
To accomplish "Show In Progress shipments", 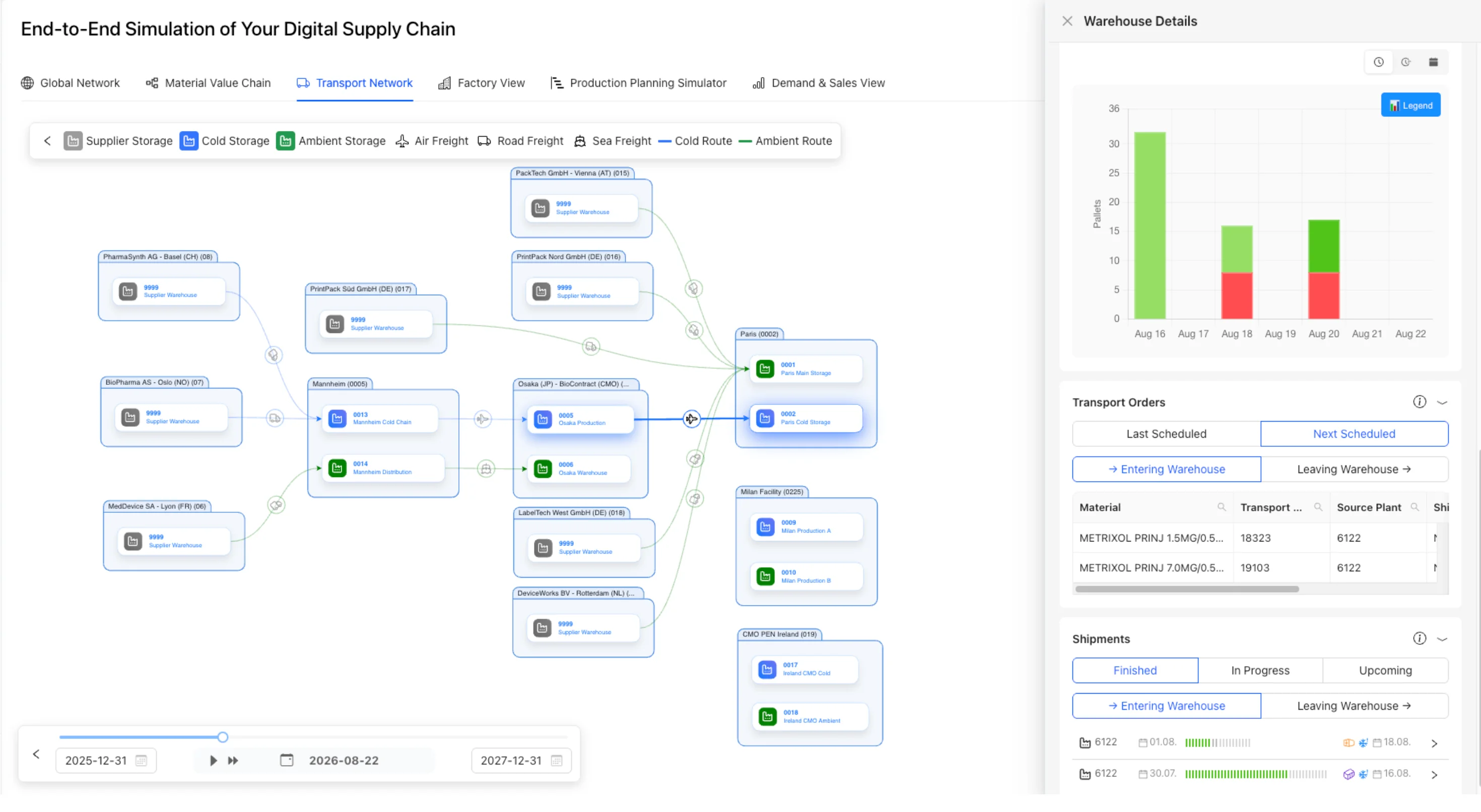I will [x=1260, y=670].
